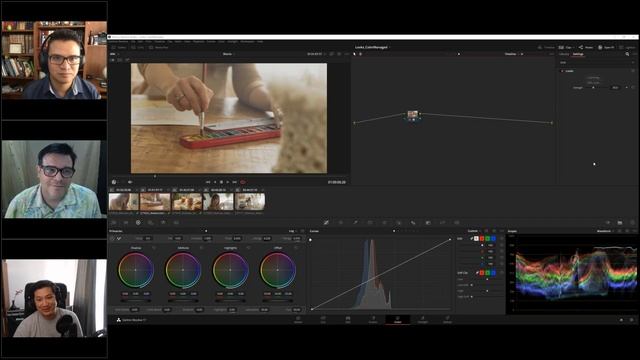This screenshot has width=640, height=360.
Task: Open the Power Window palette icon
Action: pyautogui.click(x=370, y=222)
